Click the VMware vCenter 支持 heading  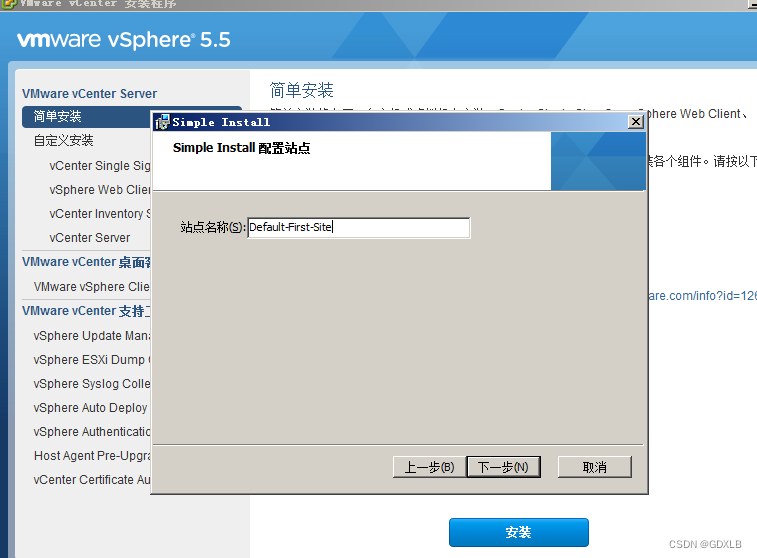pyautogui.click(x=86, y=311)
